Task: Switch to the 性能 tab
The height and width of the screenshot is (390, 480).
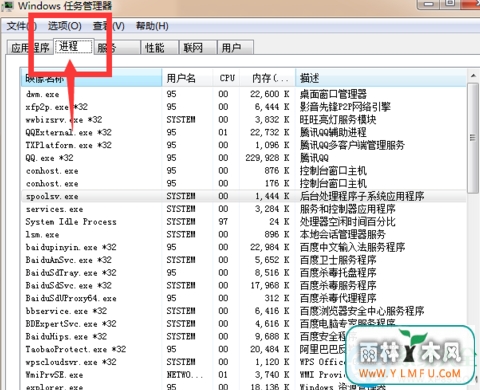Action: tap(159, 48)
